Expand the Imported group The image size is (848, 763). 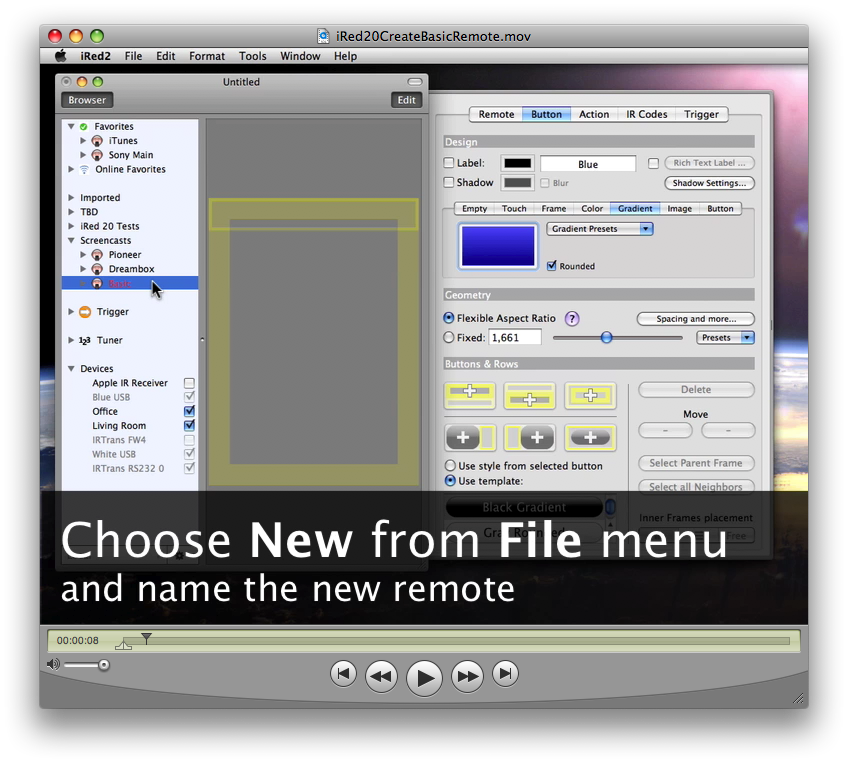click(x=71, y=197)
